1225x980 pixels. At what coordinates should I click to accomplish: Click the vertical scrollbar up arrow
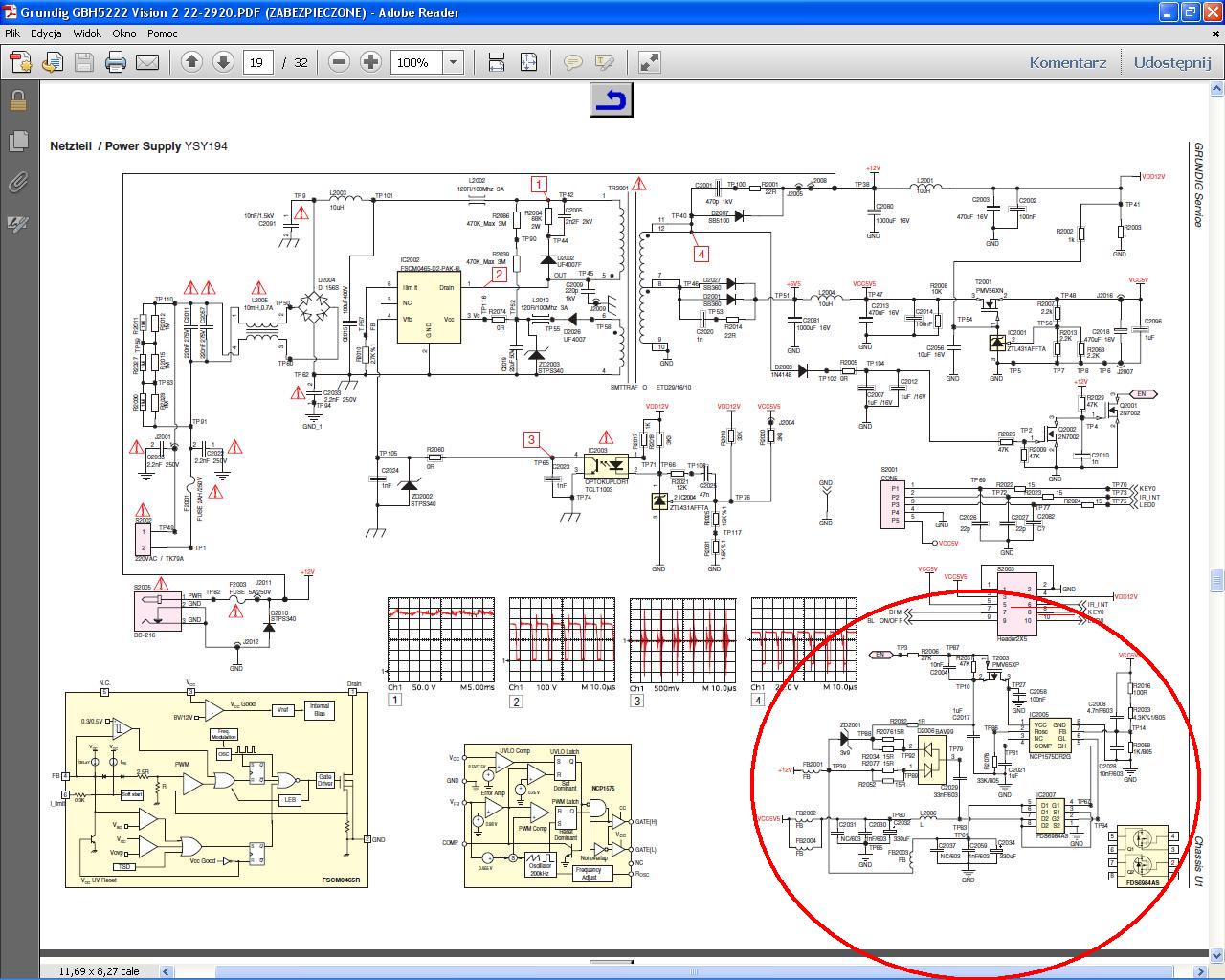coord(1216,89)
